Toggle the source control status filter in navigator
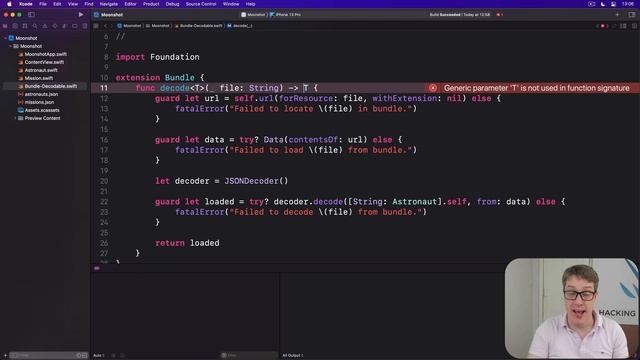The width and height of the screenshot is (640, 360). pos(84,356)
